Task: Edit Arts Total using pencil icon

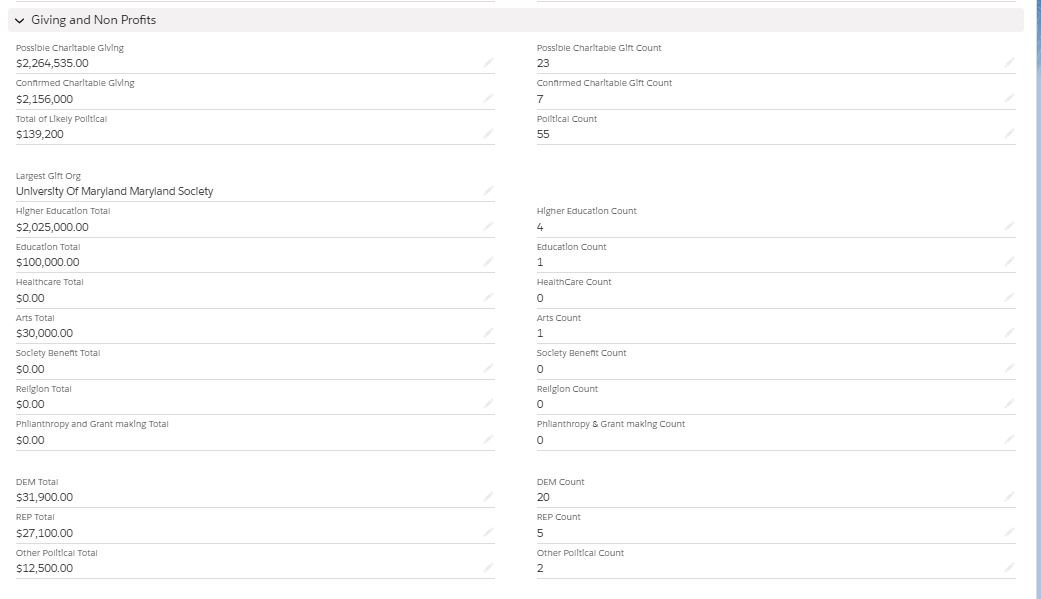Action: coord(488,333)
